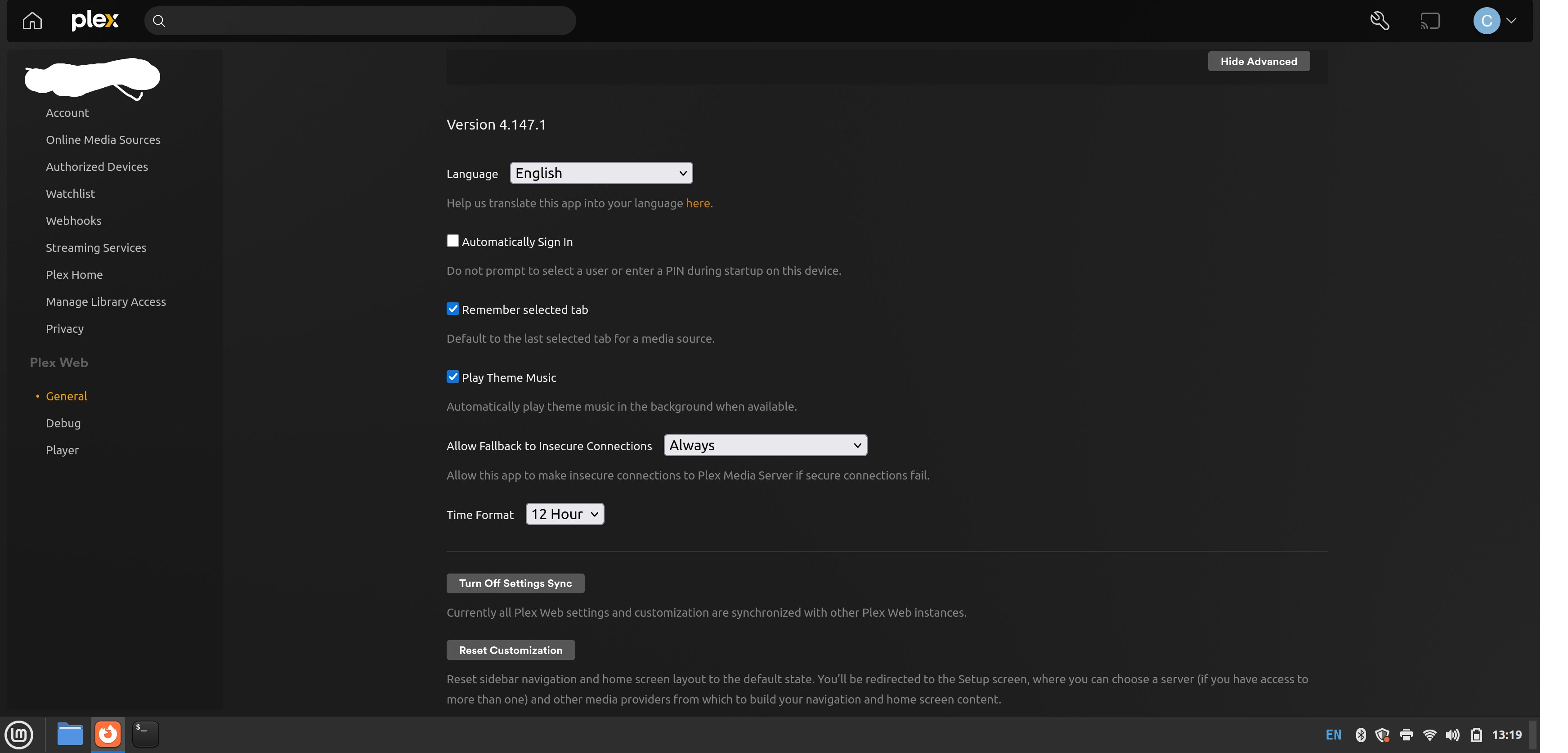
Task: Click Turn Off Settings Sync button
Action: [x=515, y=583]
